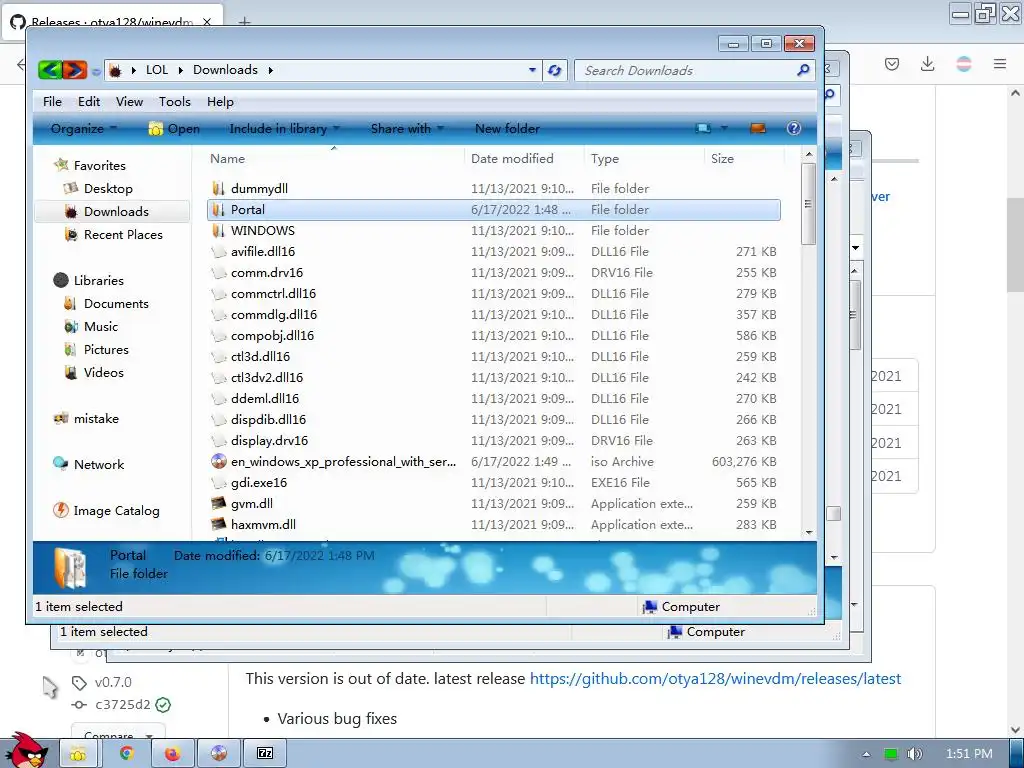Click the green Back navigation arrow
This screenshot has height=768, width=1024.
50,69
